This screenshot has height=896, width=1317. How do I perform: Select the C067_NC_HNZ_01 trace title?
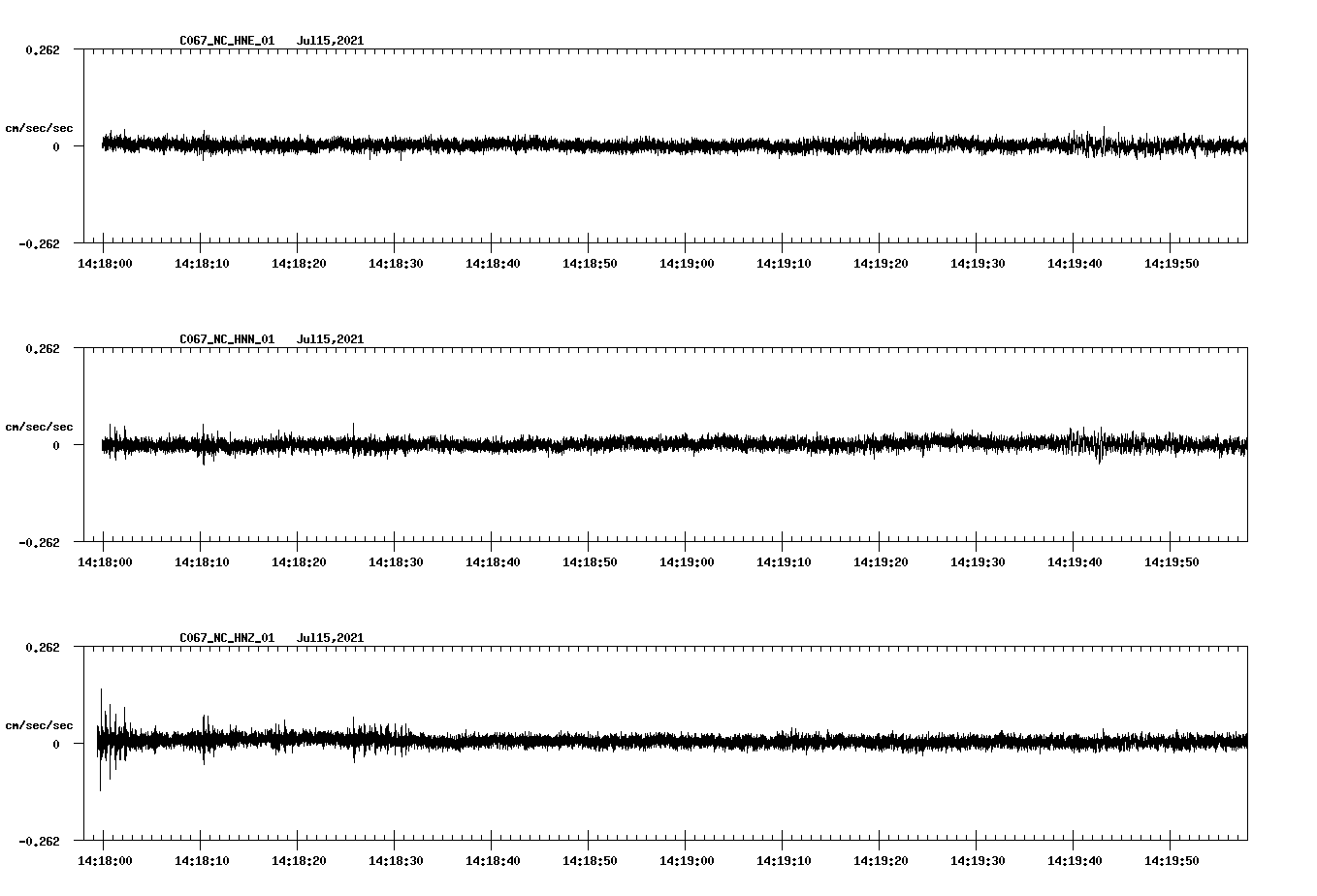pos(225,637)
